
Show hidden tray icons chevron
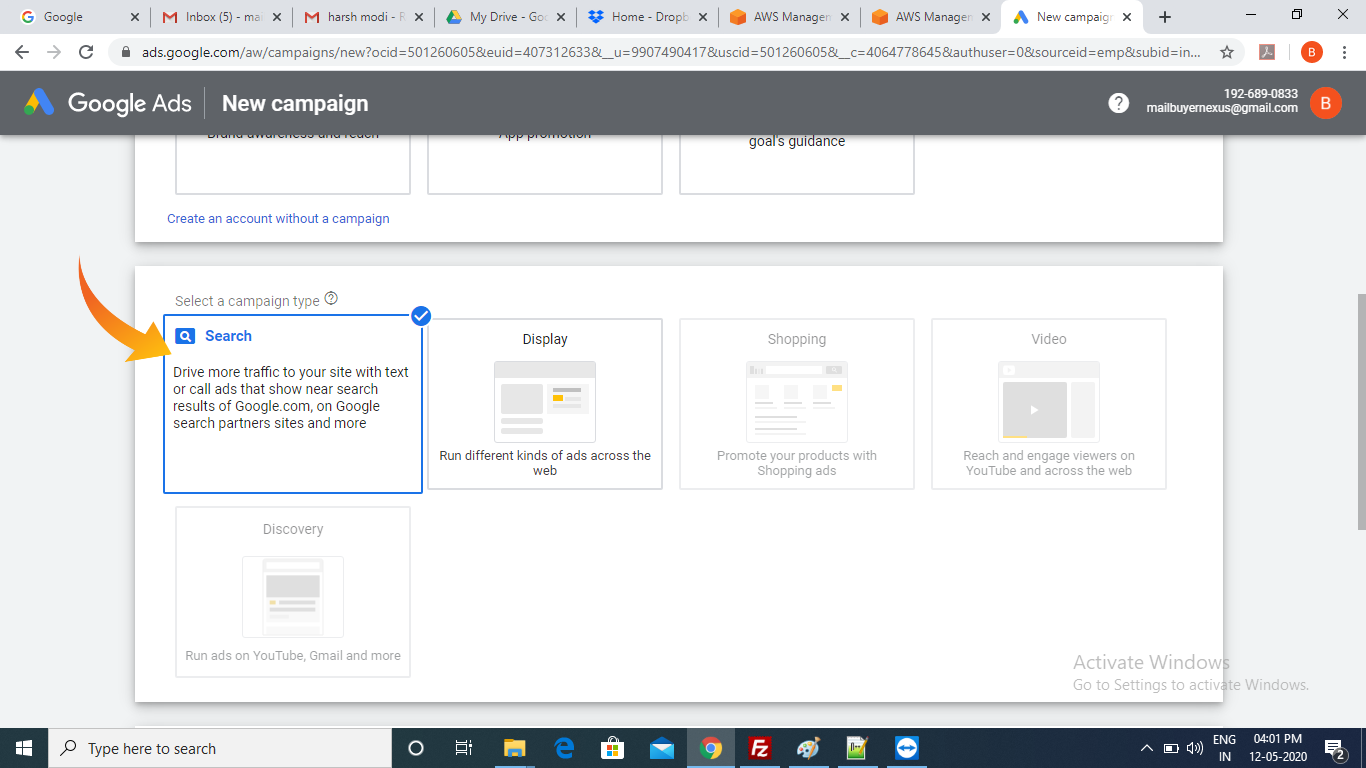click(x=1146, y=748)
